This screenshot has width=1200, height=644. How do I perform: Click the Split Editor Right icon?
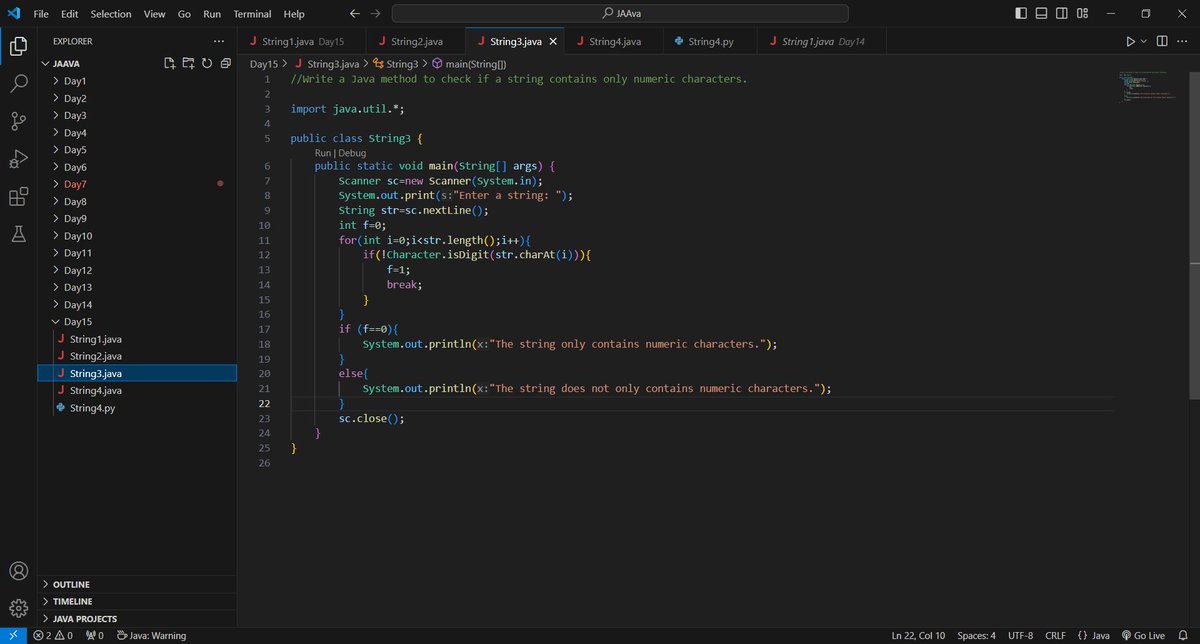tap(1162, 41)
